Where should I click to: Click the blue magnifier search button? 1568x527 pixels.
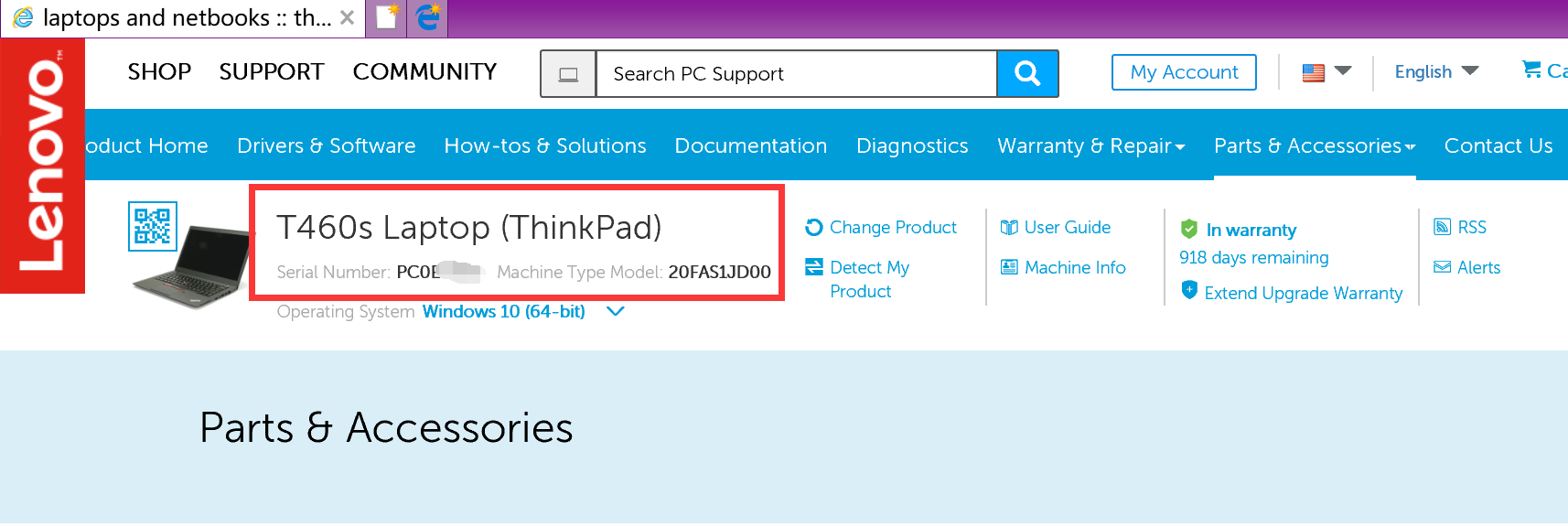(1027, 73)
